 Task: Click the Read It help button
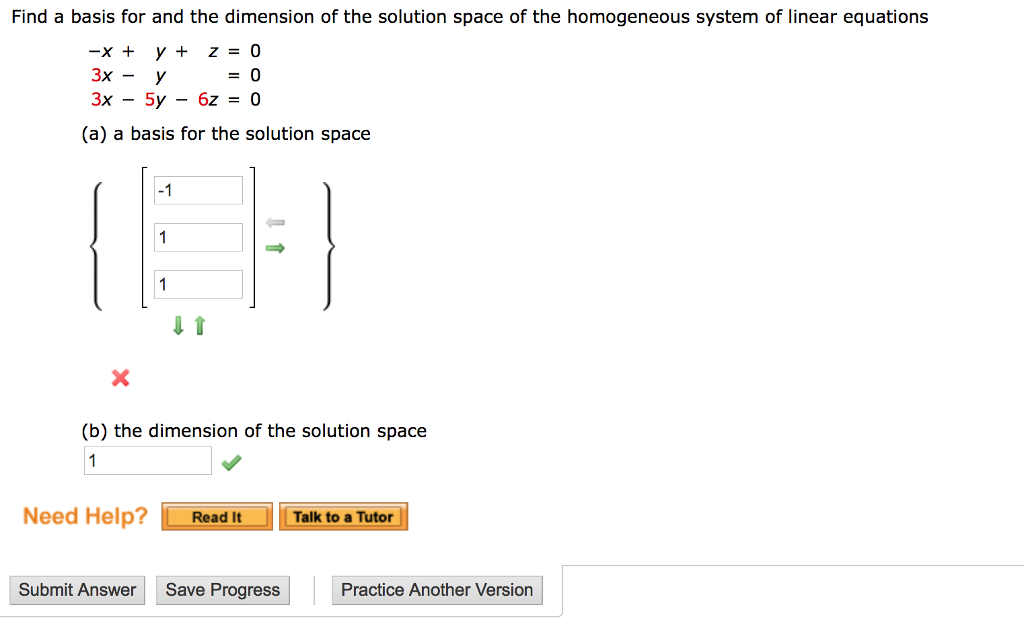216,516
